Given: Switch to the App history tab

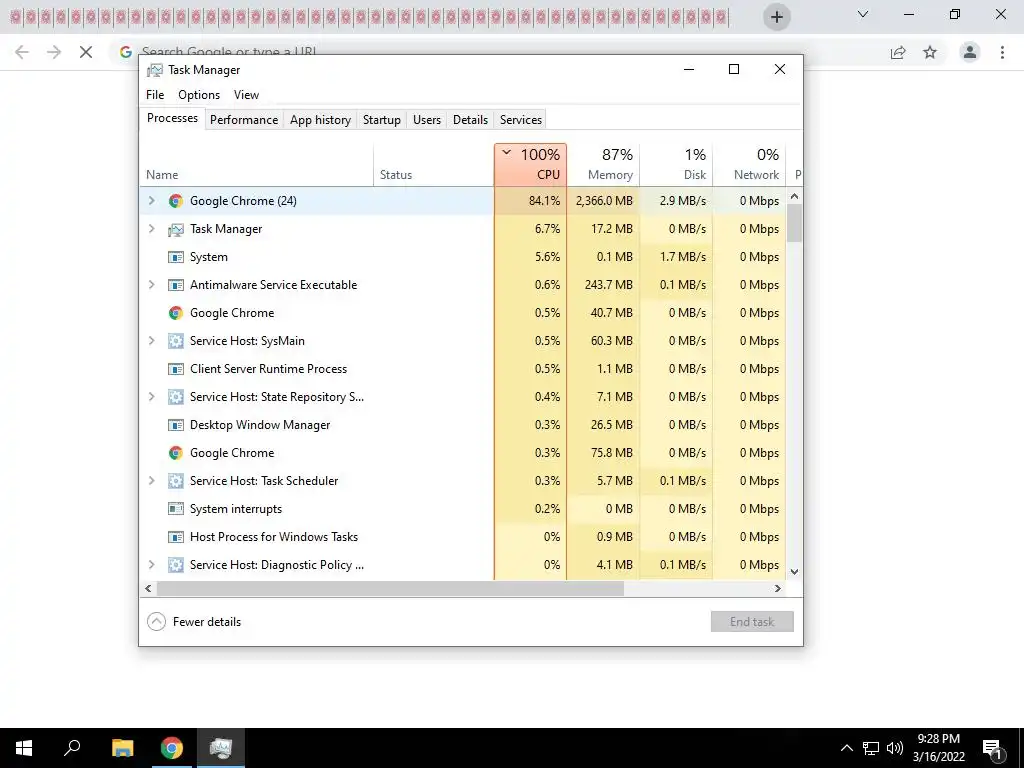Looking at the screenshot, I should coord(320,120).
